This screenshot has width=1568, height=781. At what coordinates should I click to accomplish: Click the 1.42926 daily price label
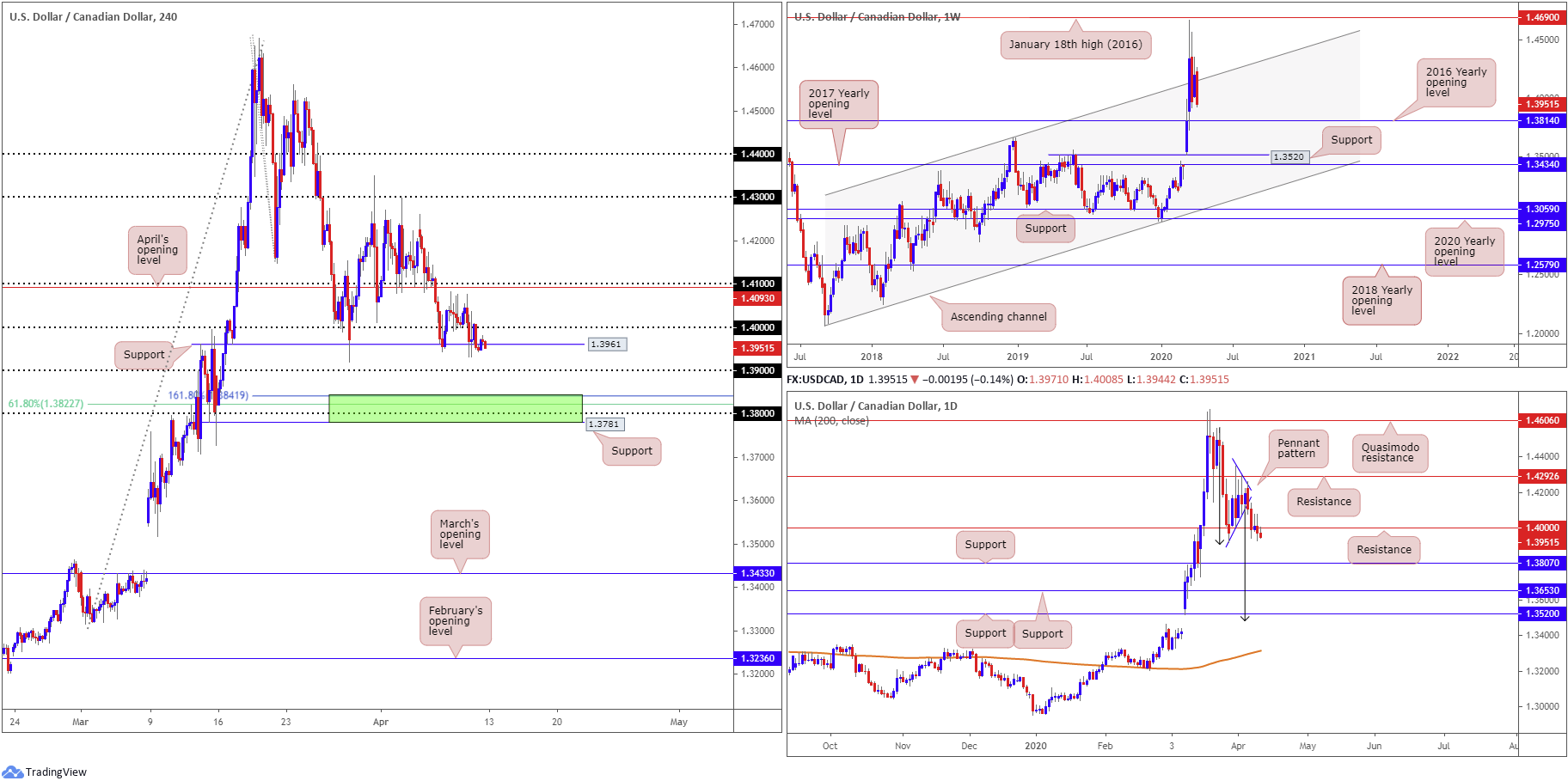pyautogui.click(x=1542, y=476)
